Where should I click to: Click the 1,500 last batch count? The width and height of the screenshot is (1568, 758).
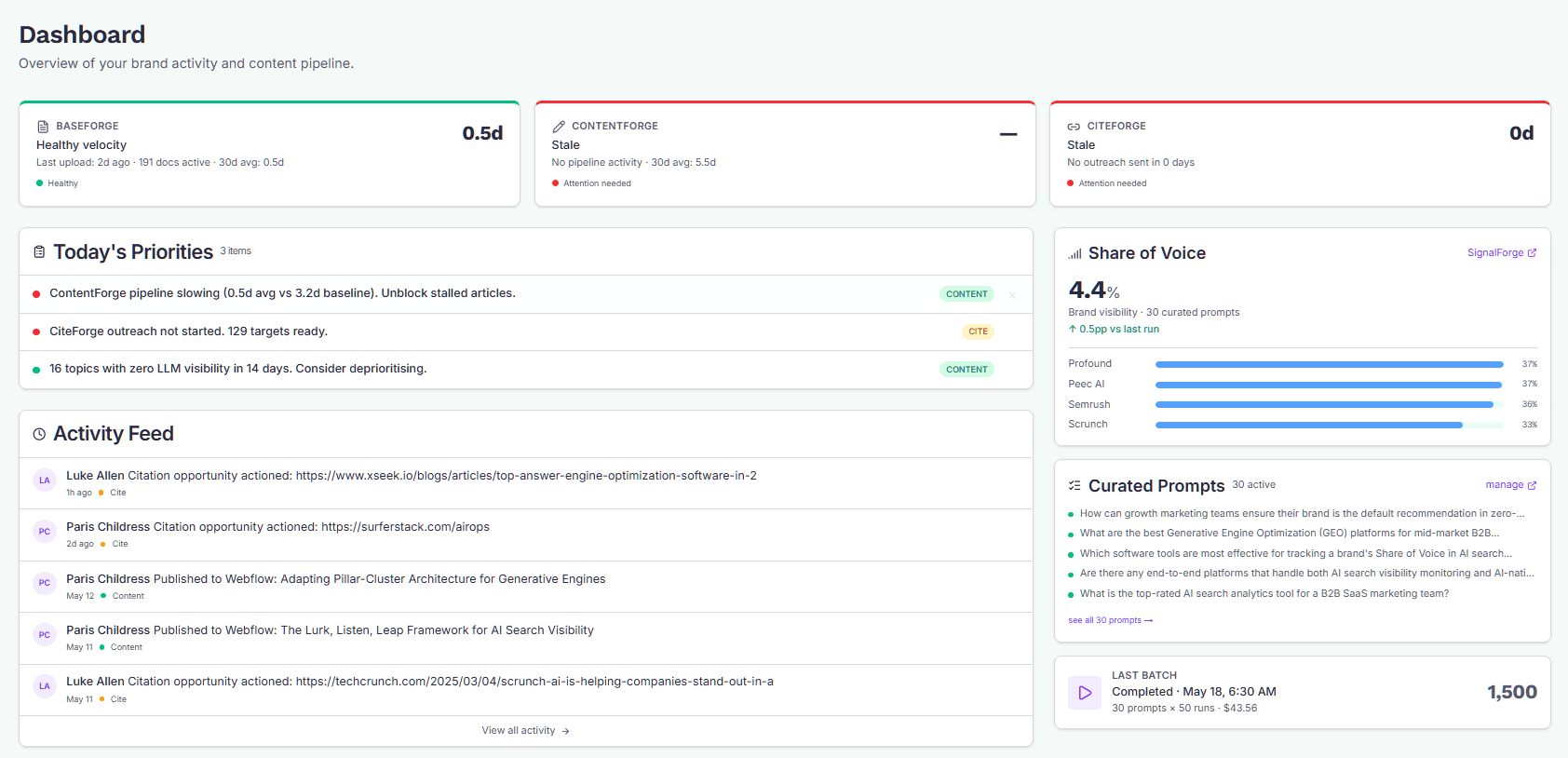[1512, 692]
